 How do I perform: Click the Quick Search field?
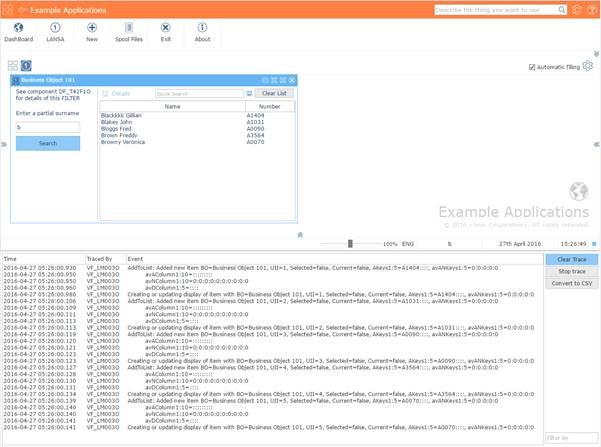[199, 94]
